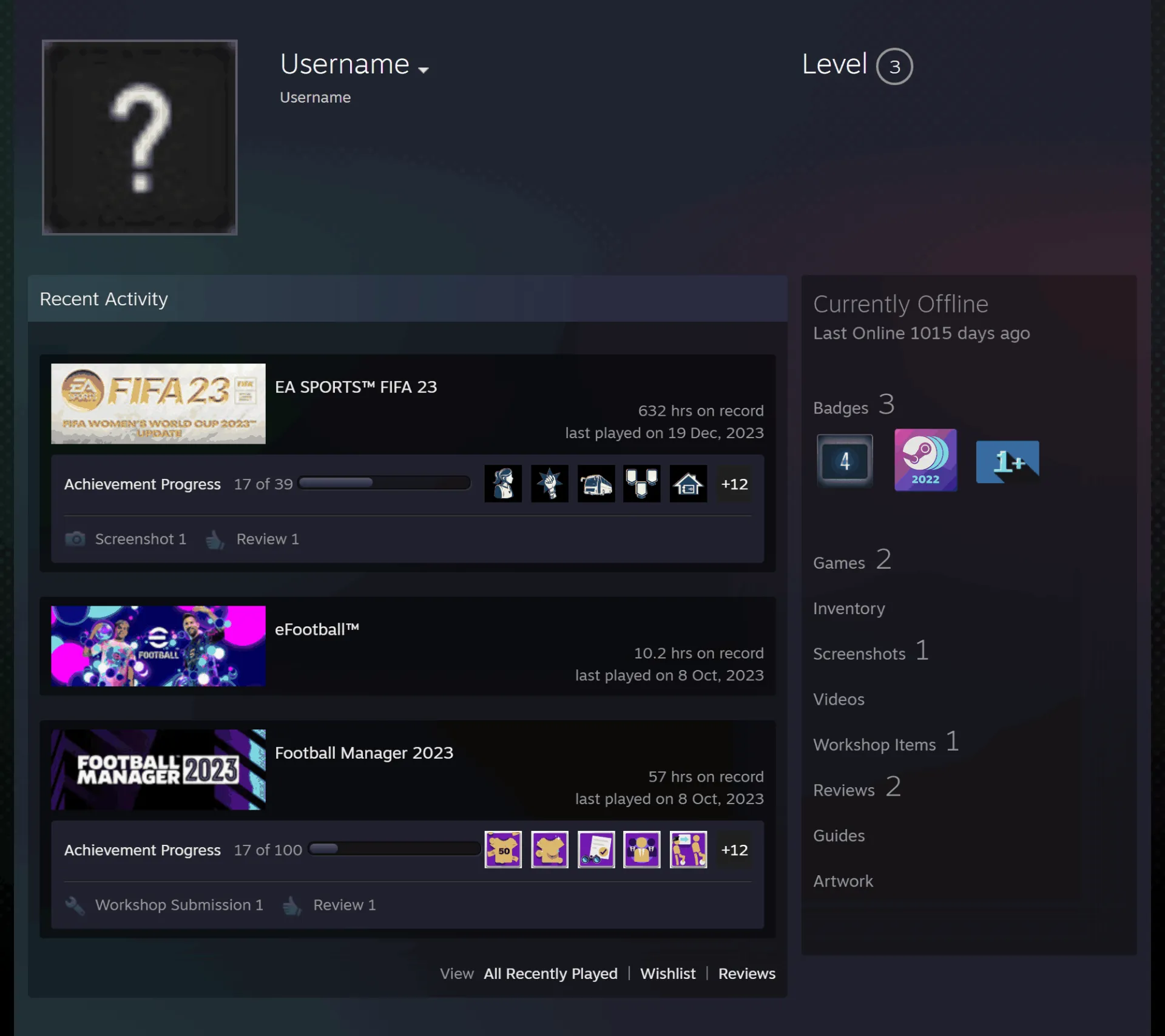The height and width of the screenshot is (1036, 1165).
Task: Open the eFootball title link
Action: pos(317,629)
